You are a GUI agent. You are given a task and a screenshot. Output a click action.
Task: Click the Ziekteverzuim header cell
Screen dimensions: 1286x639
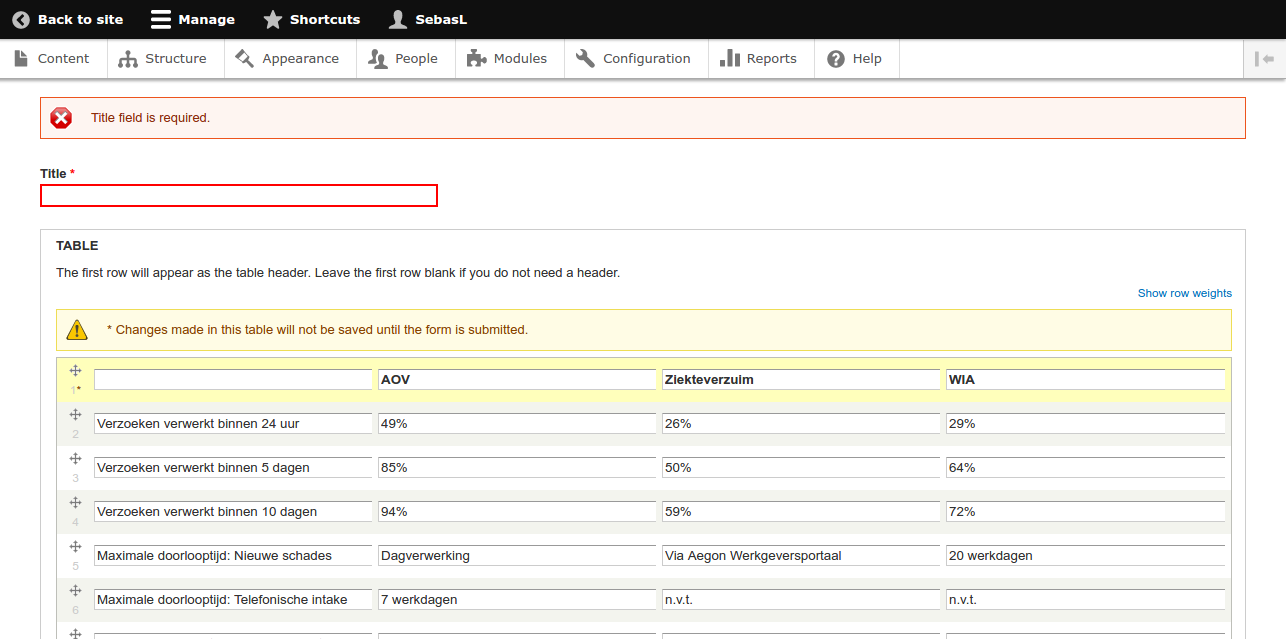tap(800, 380)
